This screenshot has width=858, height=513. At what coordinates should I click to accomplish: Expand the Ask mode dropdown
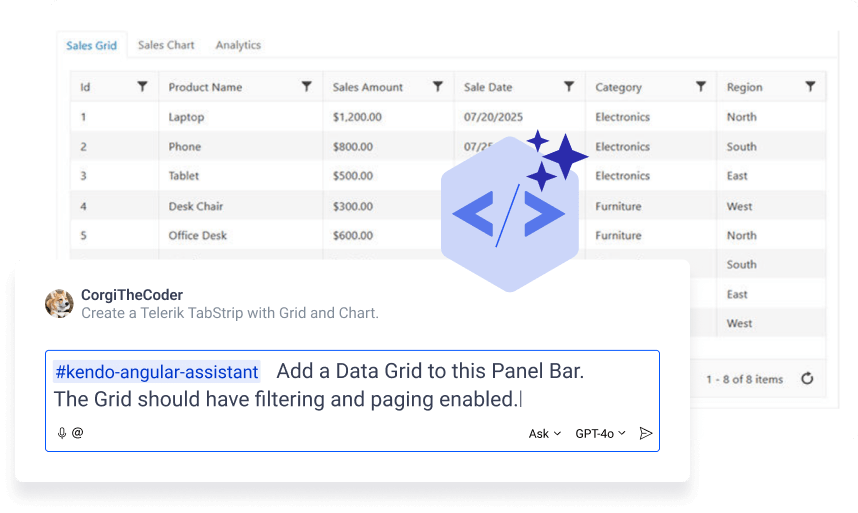pos(544,434)
